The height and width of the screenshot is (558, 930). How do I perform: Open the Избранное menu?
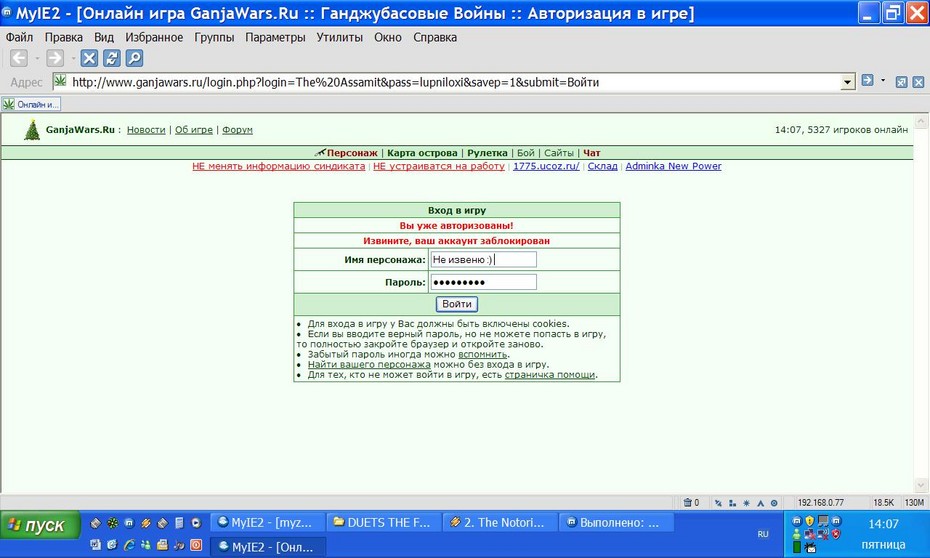click(x=154, y=37)
